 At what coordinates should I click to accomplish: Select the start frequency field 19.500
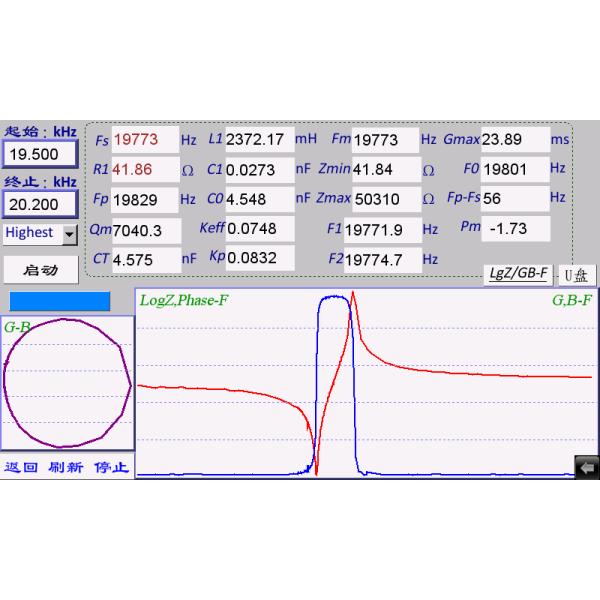pyautogui.click(x=39, y=154)
